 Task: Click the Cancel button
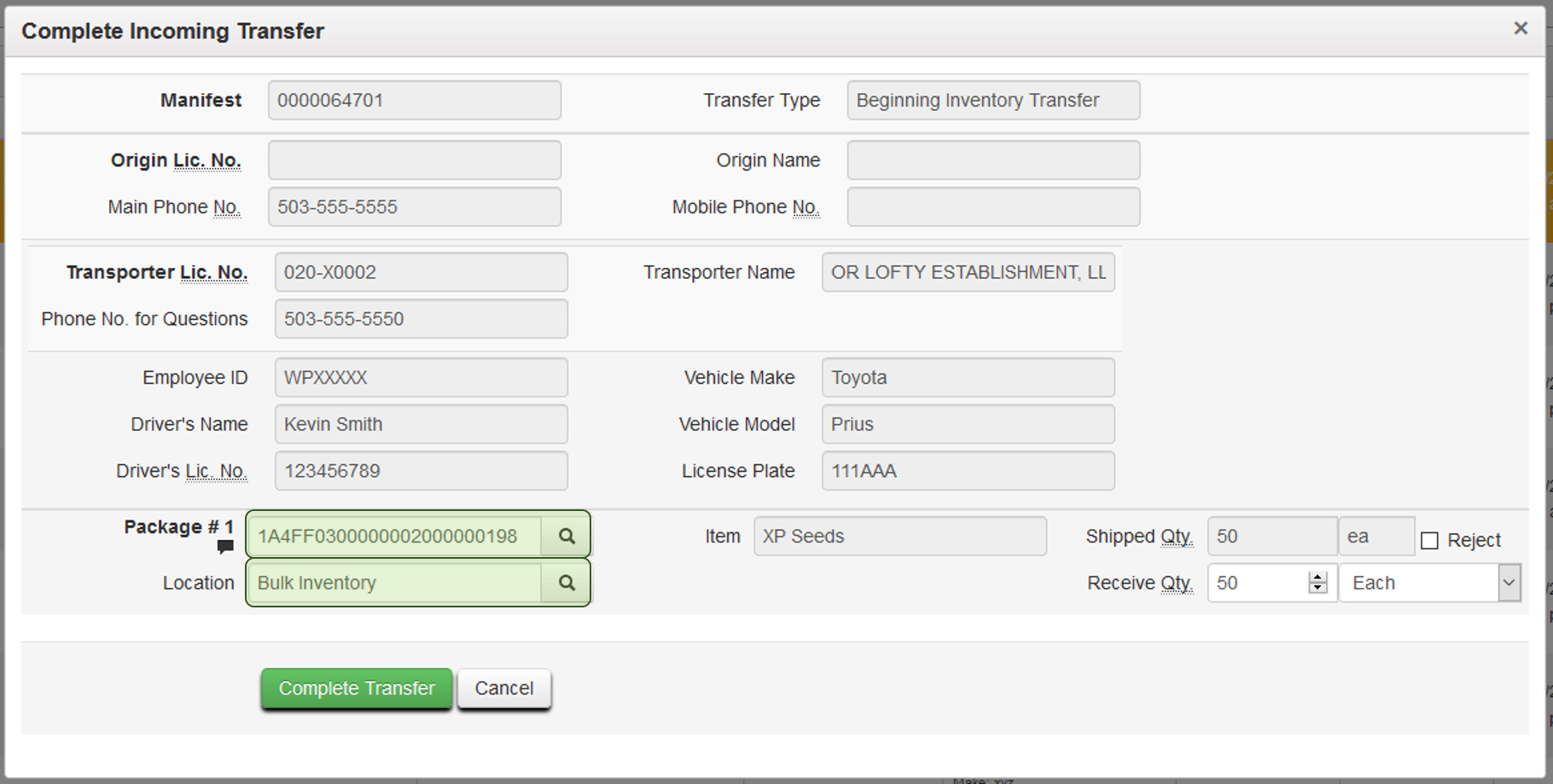[504, 688]
